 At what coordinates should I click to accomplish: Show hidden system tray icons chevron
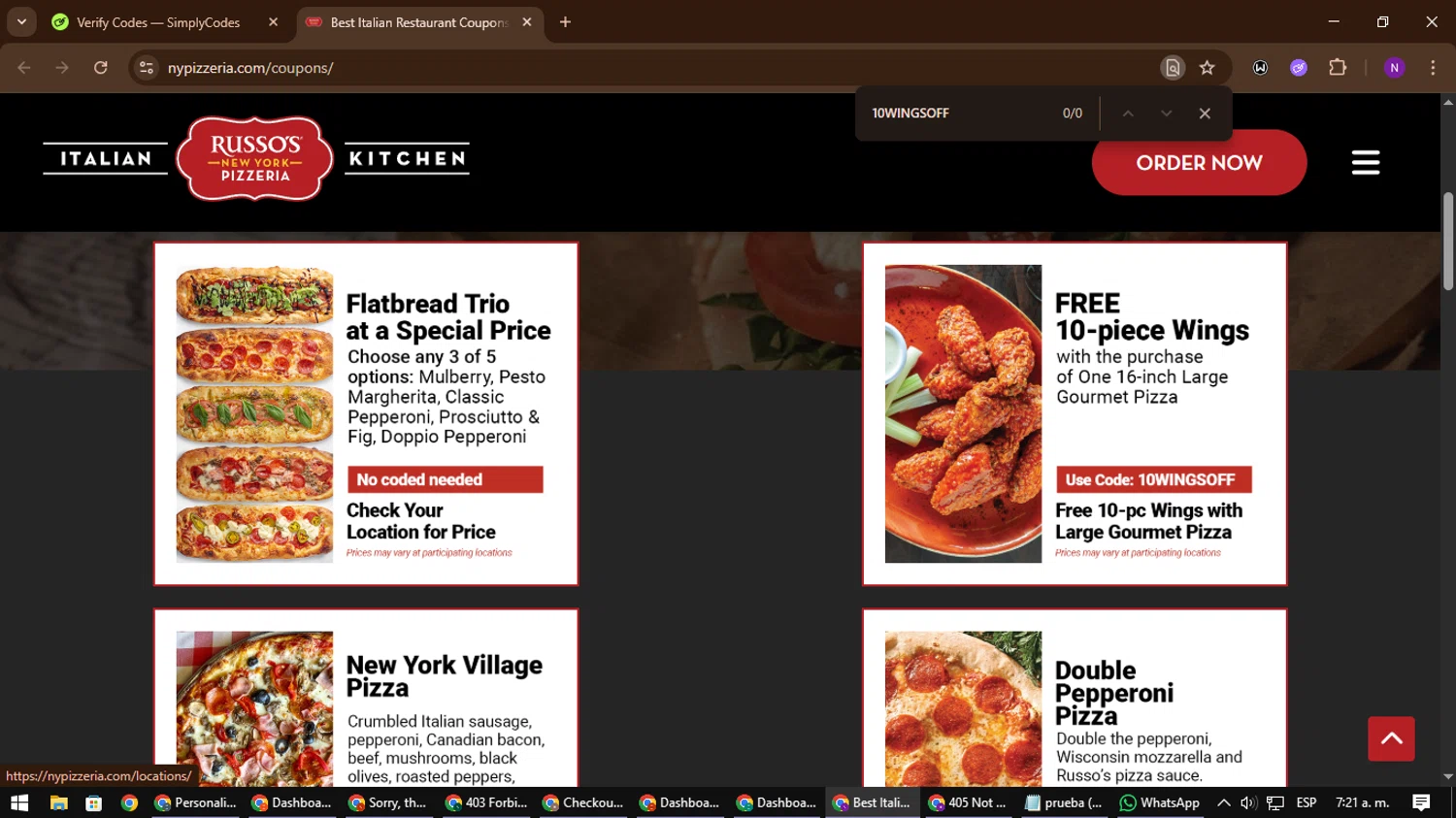click(x=1223, y=802)
